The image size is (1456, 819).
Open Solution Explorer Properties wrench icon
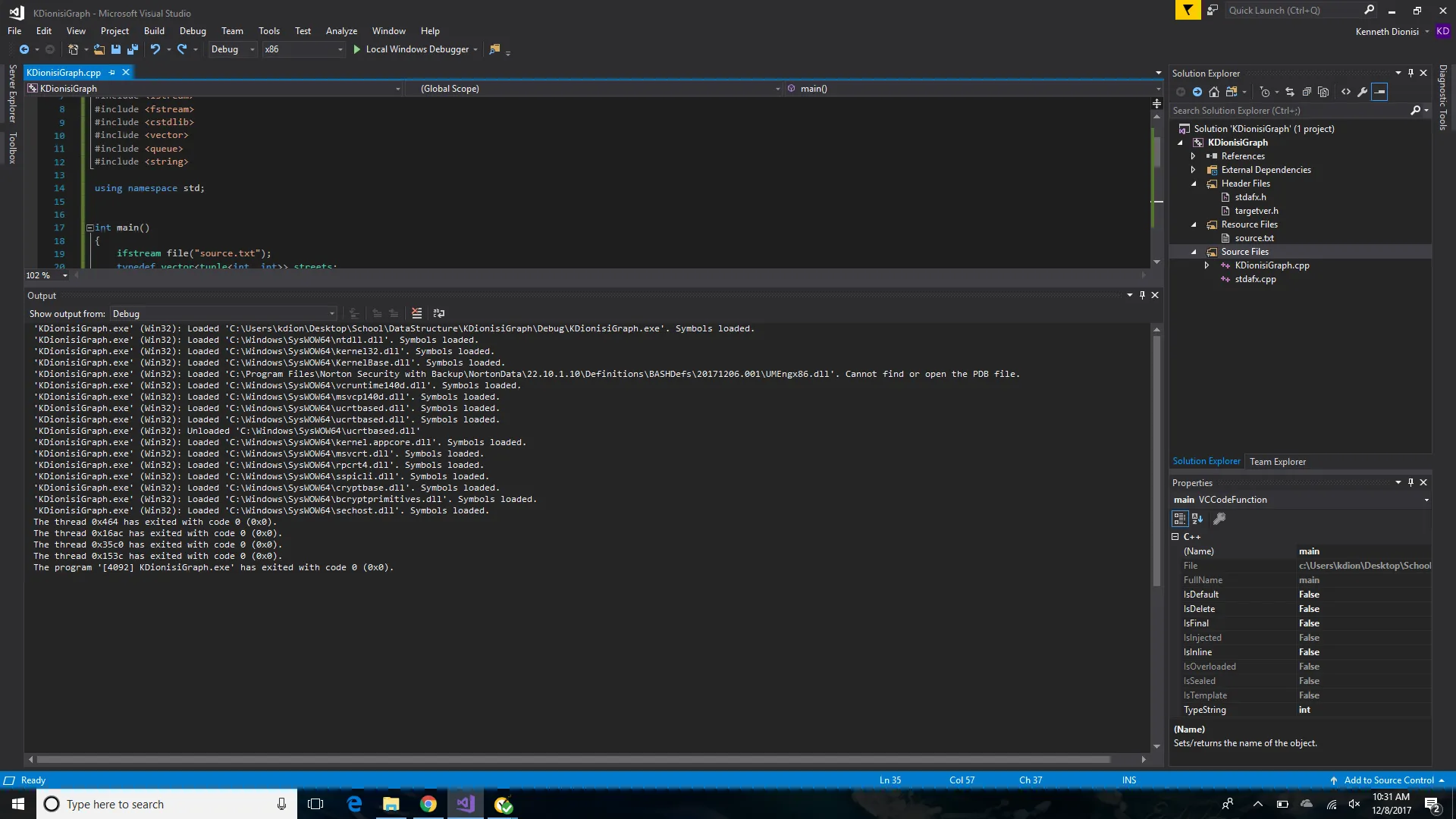coord(1363,92)
